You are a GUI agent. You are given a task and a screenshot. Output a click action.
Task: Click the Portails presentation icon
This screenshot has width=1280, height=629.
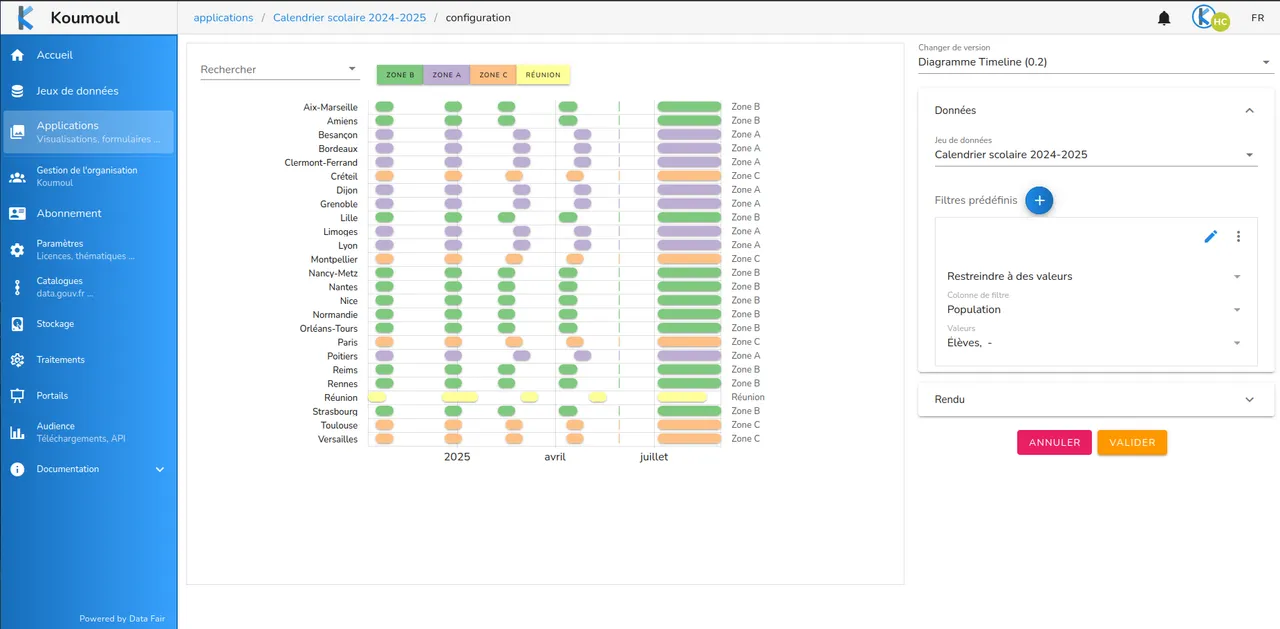click(x=17, y=395)
